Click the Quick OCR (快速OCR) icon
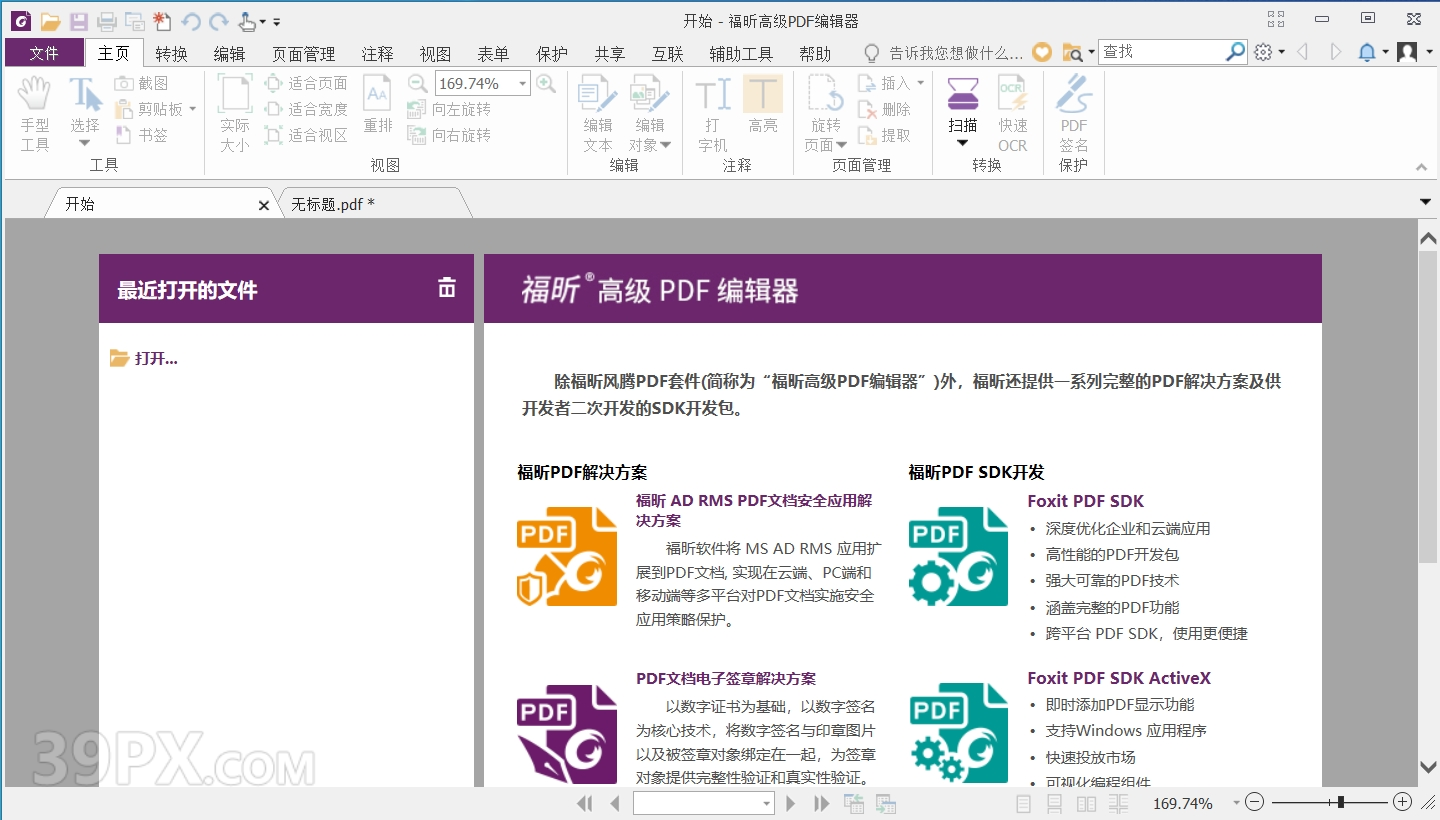Image resolution: width=1440 pixels, height=820 pixels. 1013,113
